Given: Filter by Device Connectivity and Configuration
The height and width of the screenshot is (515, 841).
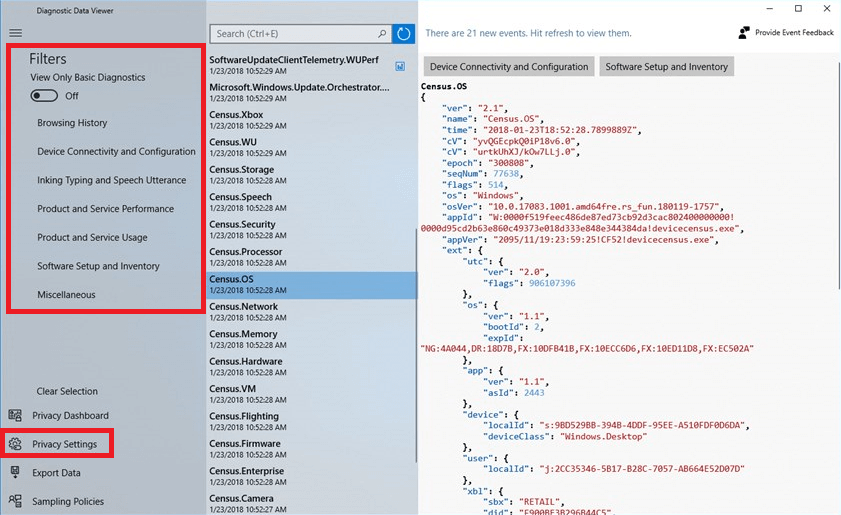Looking at the screenshot, I should coord(116,151).
